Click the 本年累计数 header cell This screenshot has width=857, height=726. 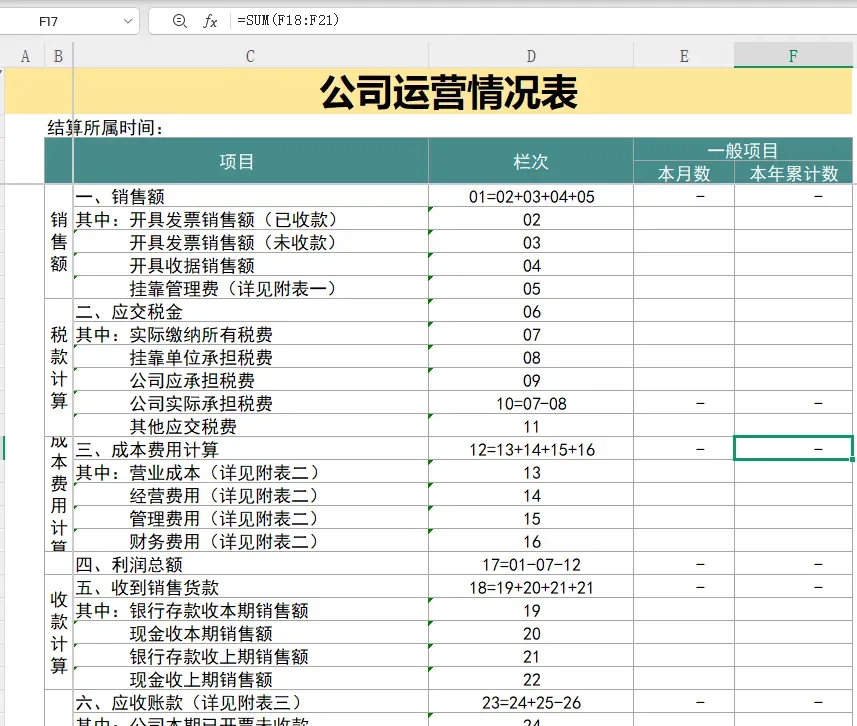(793, 173)
